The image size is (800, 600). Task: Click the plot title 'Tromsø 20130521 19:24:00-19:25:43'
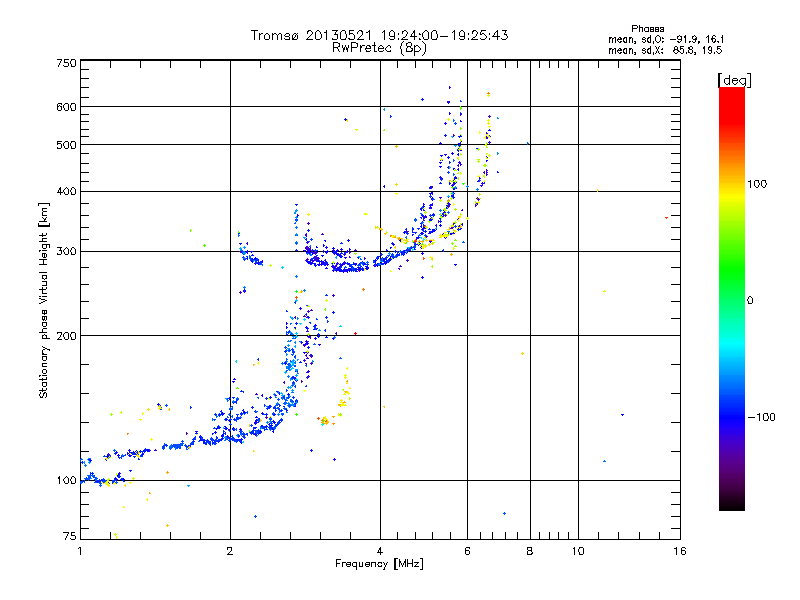click(x=379, y=35)
